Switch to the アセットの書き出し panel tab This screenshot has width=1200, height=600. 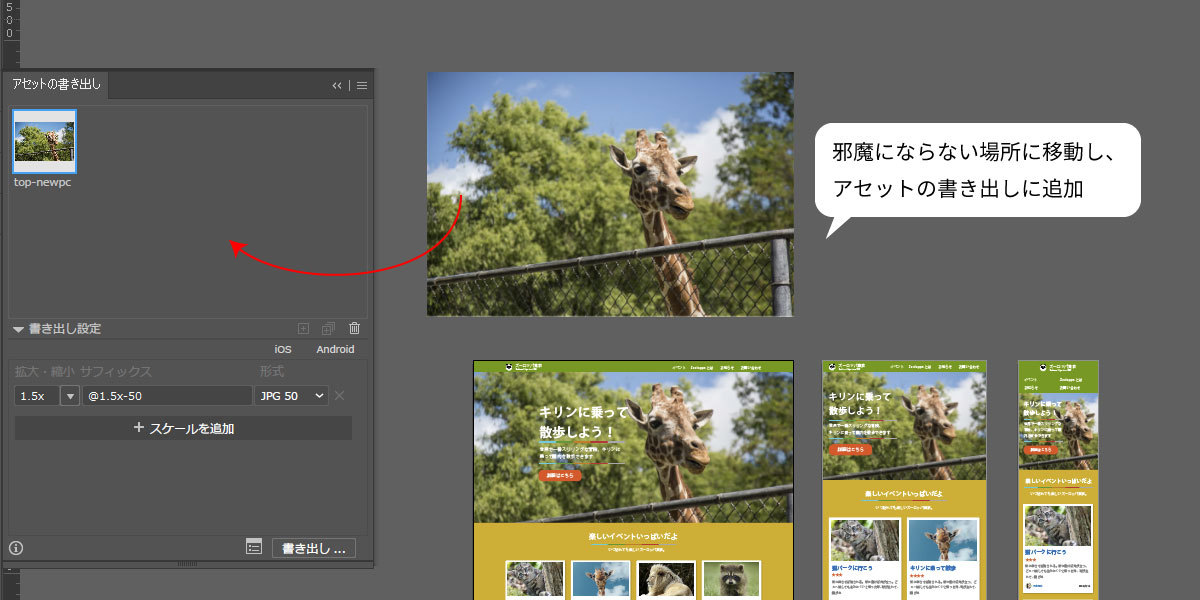pos(56,85)
